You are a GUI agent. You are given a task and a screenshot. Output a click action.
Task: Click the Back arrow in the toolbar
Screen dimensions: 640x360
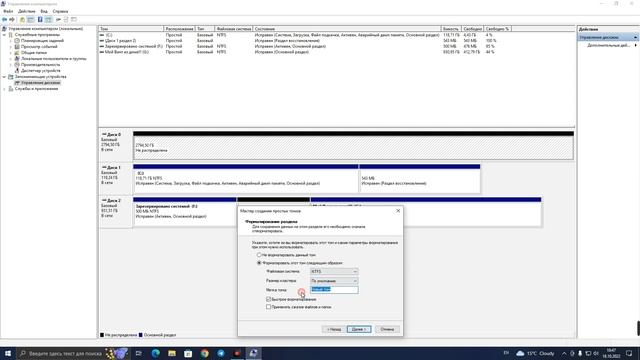[x=4, y=20]
